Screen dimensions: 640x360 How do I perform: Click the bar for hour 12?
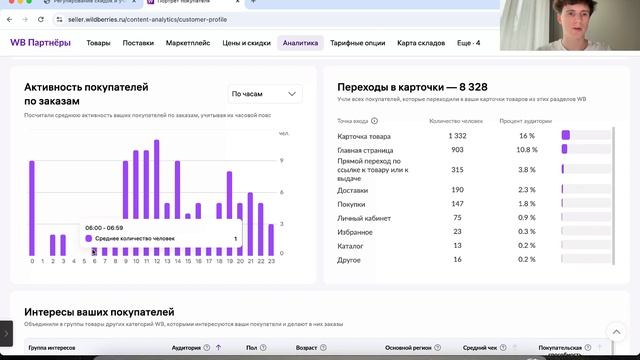tap(156, 180)
